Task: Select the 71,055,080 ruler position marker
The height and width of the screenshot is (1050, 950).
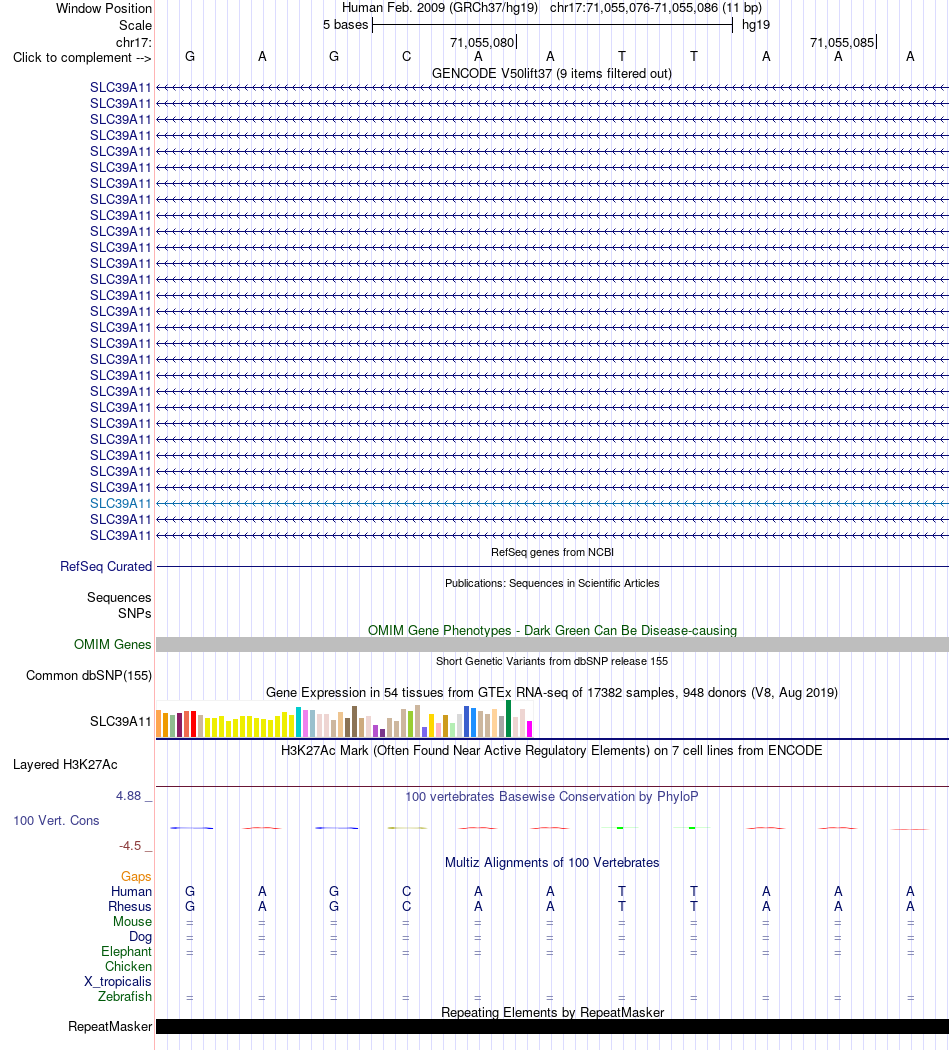Action: [x=482, y=42]
